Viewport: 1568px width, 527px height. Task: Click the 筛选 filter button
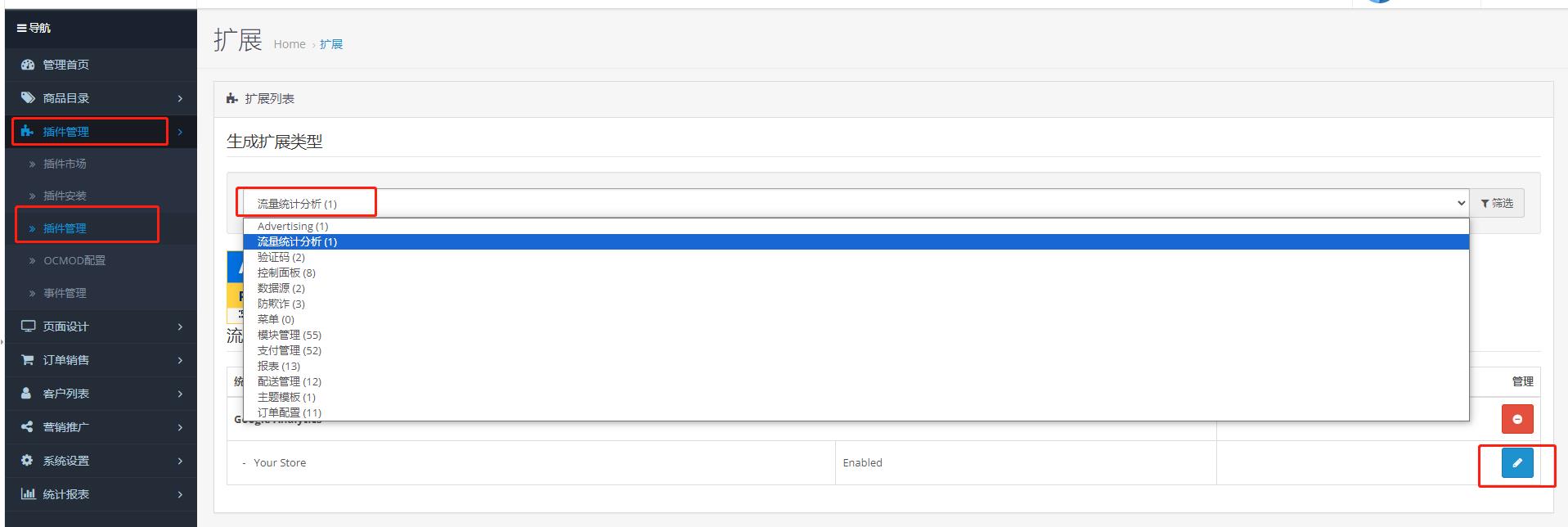coord(1497,203)
